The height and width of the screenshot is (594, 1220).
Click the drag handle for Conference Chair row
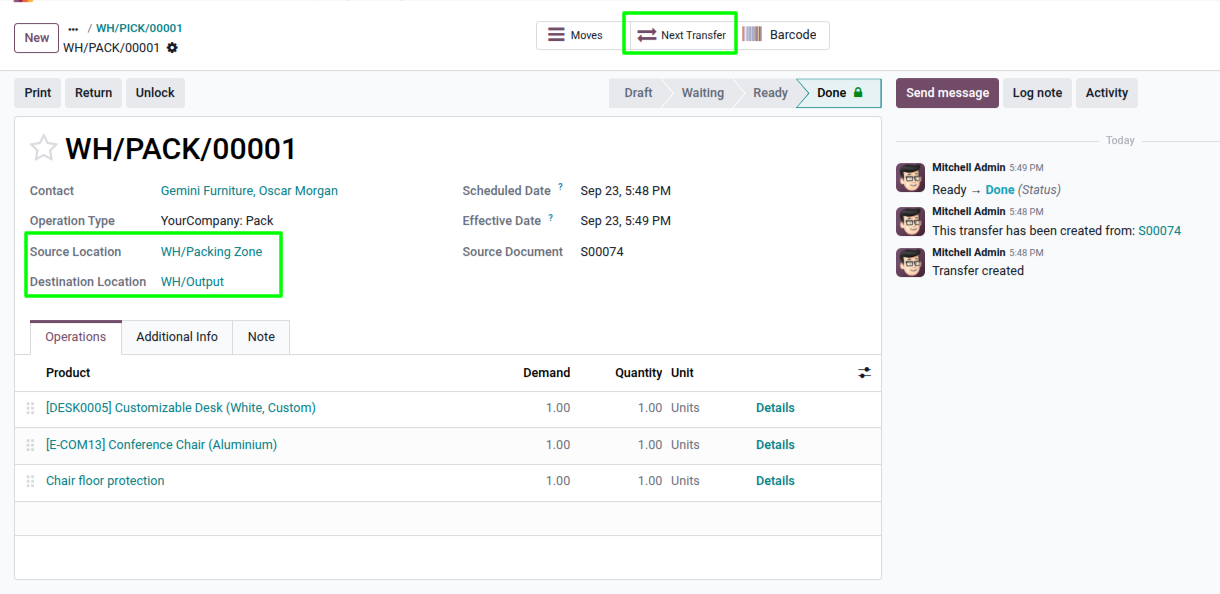click(x=30, y=445)
